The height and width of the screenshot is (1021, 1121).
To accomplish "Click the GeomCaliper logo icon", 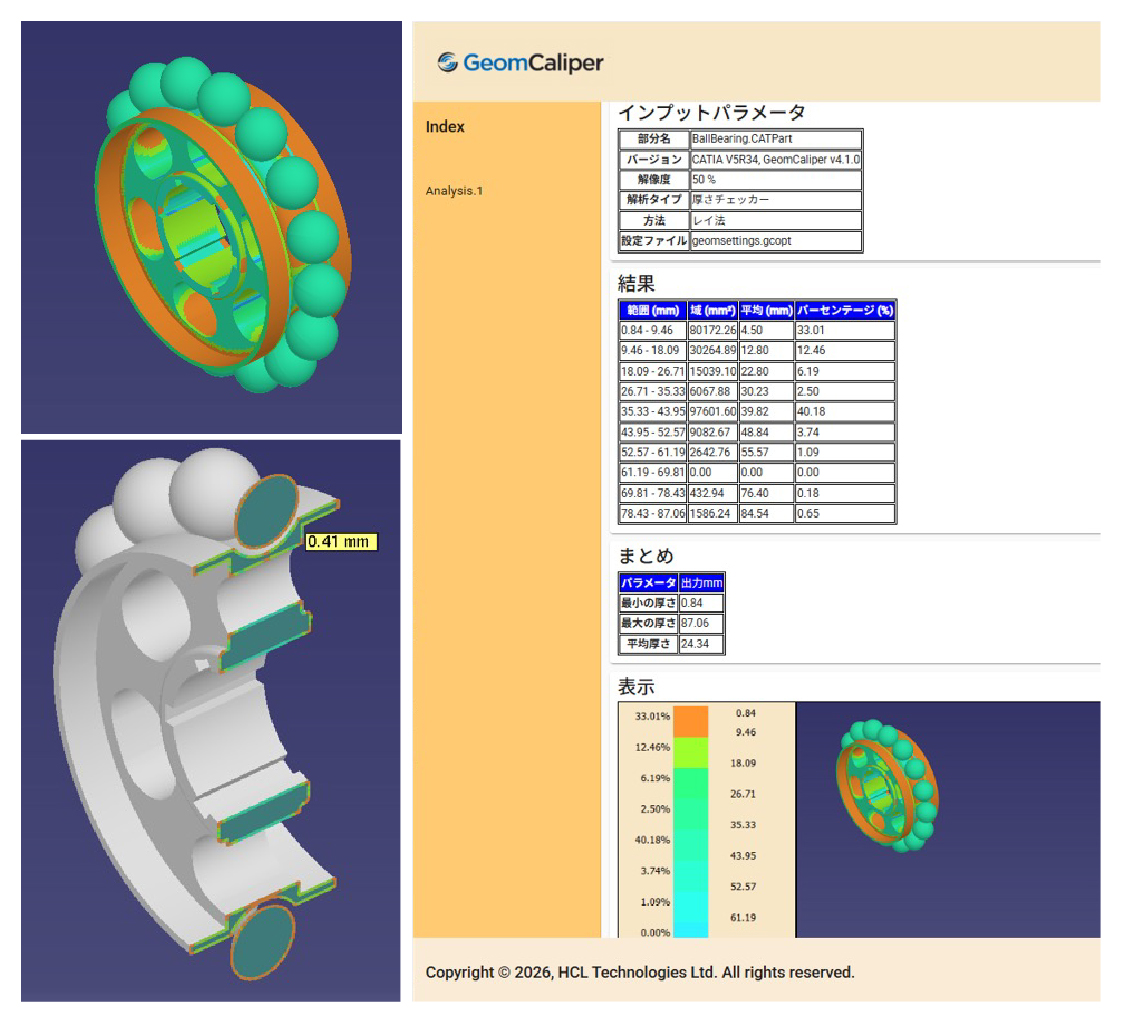I will (448, 62).
